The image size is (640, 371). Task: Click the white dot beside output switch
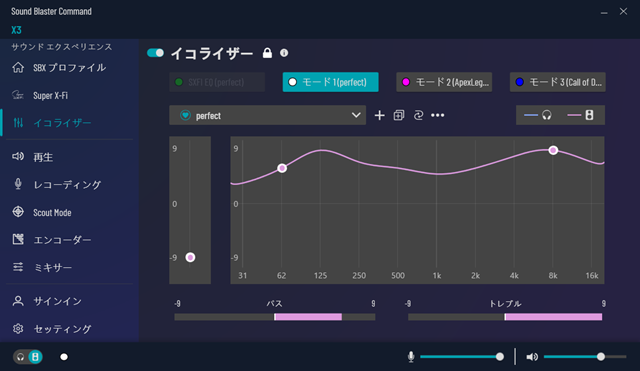[64, 357]
